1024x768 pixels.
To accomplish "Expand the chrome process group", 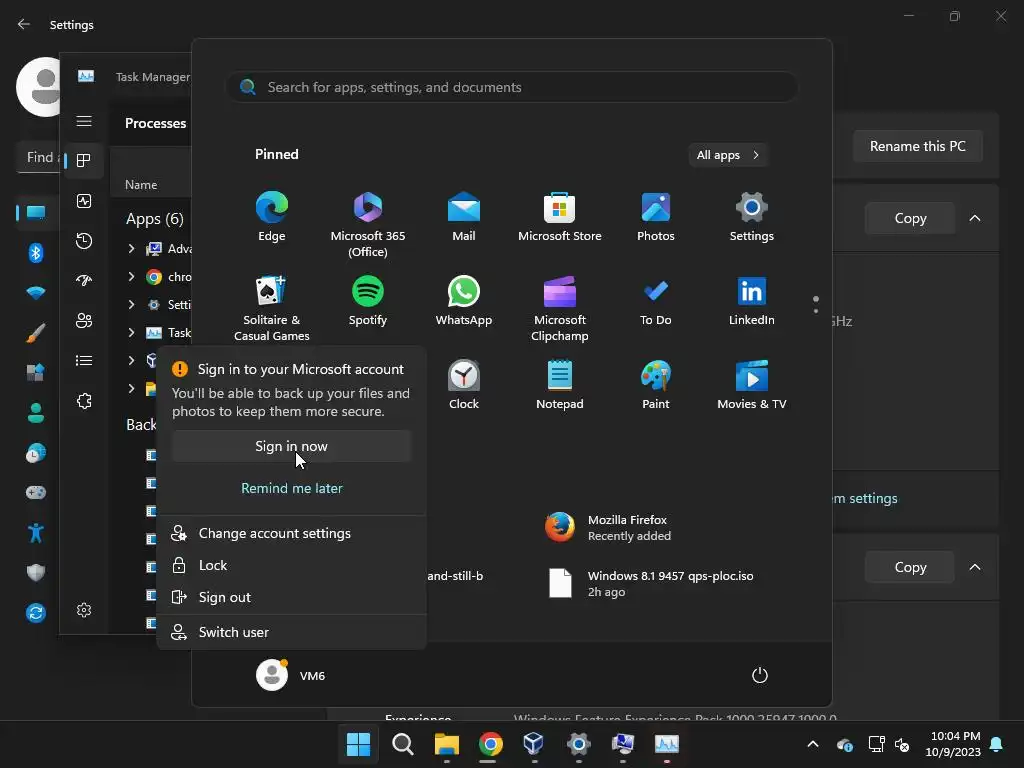I will click(x=131, y=276).
